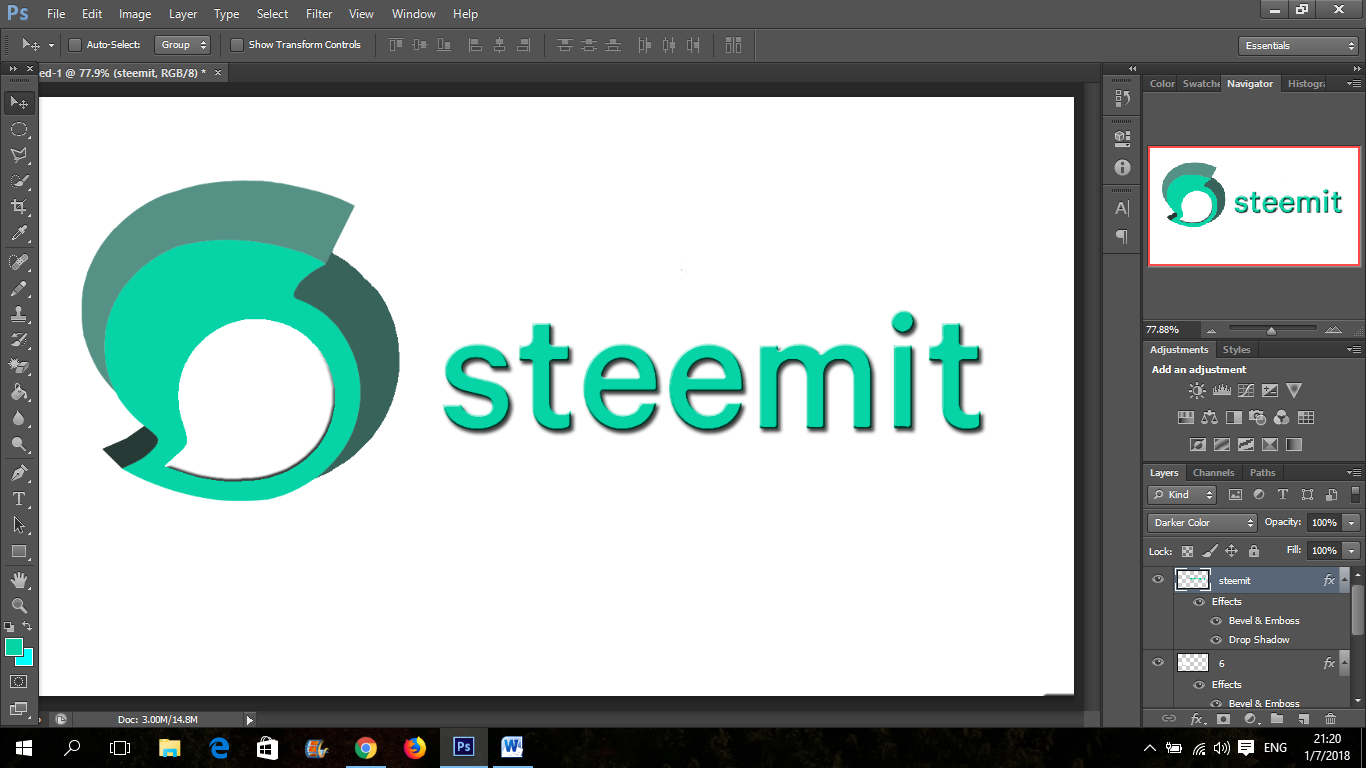Click the foreground color swatch
Image resolution: width=1366 pixels, height=768 pixels.
pos(13,647)
